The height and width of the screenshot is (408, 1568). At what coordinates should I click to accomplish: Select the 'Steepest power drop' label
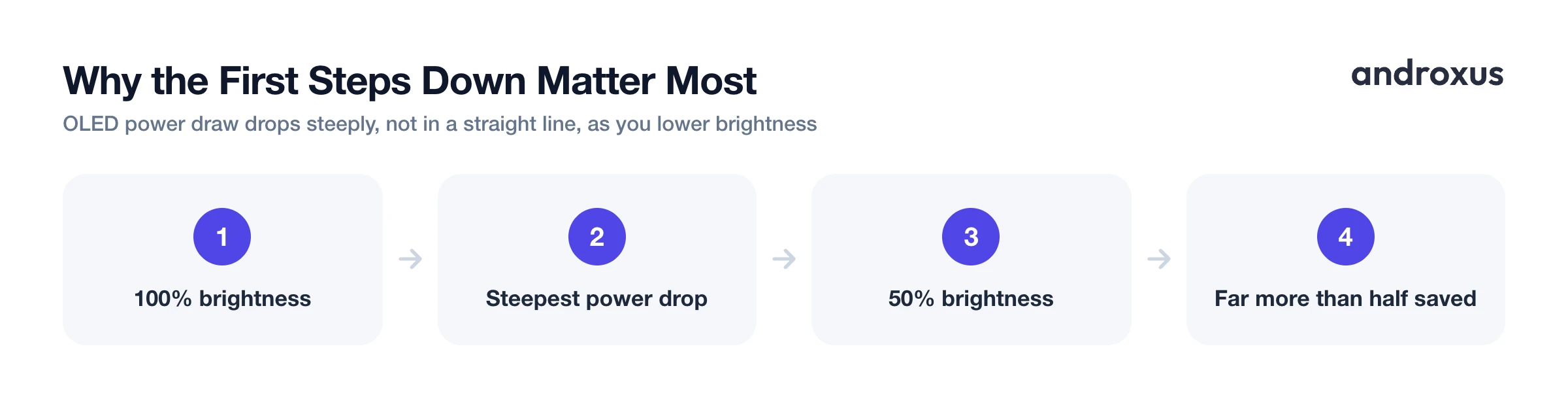click(x=596, y=299)
